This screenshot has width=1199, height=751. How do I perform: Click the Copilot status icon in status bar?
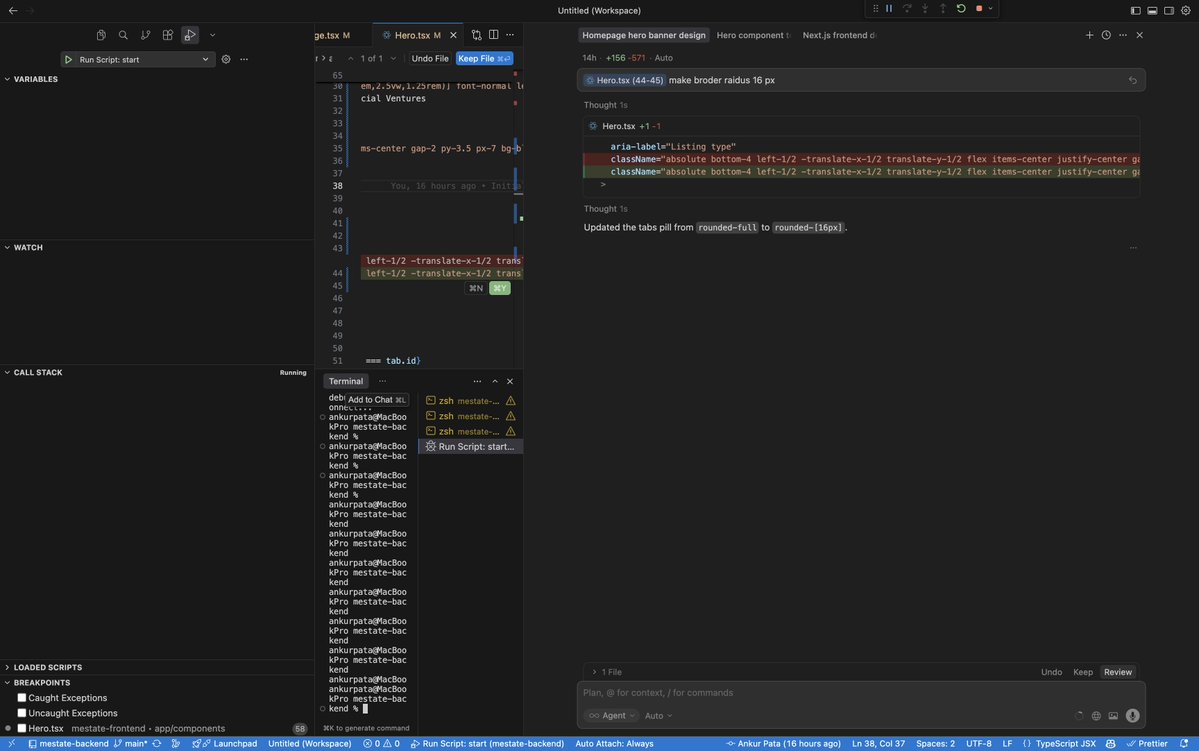pyautogui.click(x=1110, y=743)
